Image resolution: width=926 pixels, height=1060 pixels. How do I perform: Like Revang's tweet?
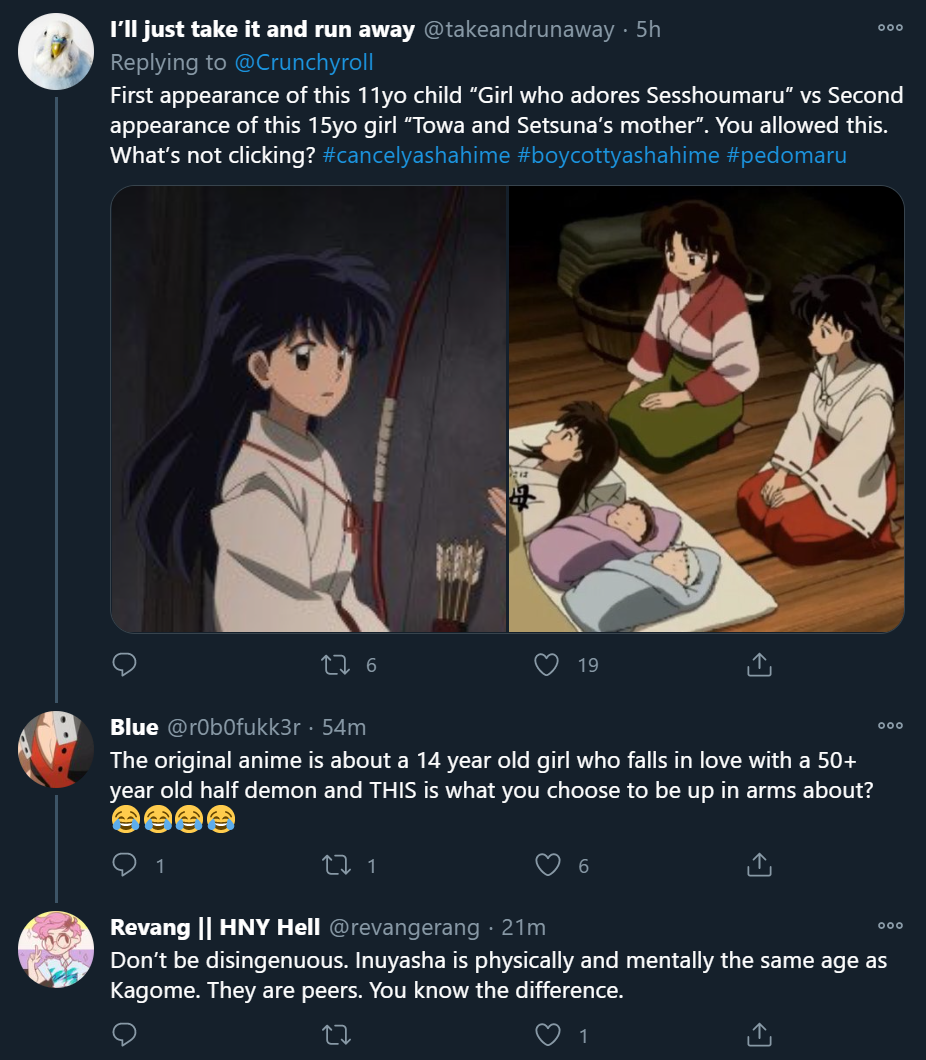pos(547,1035)
